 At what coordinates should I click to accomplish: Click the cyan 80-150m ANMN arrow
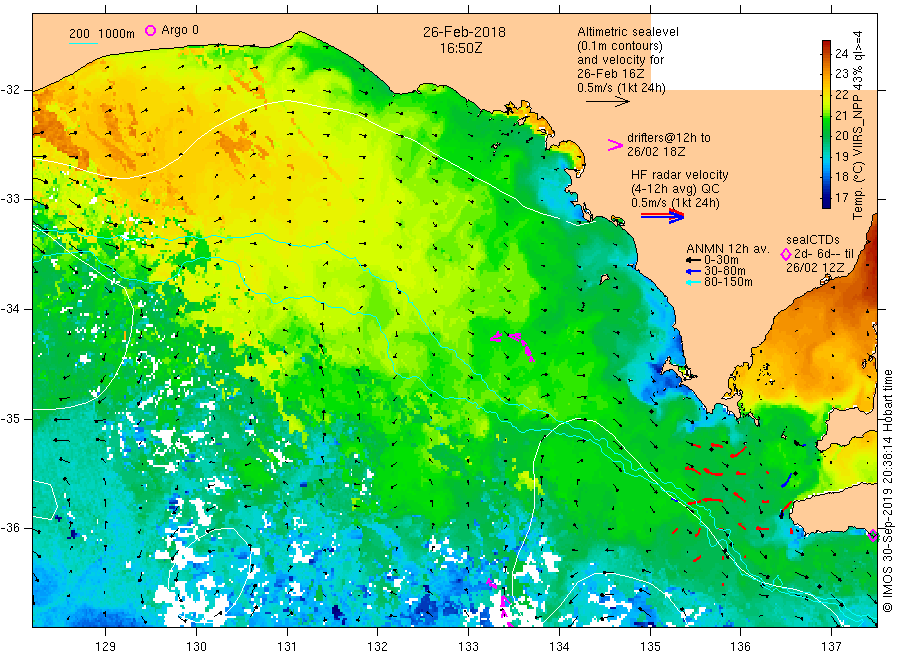pyautogui.click(x=693, y=282)
